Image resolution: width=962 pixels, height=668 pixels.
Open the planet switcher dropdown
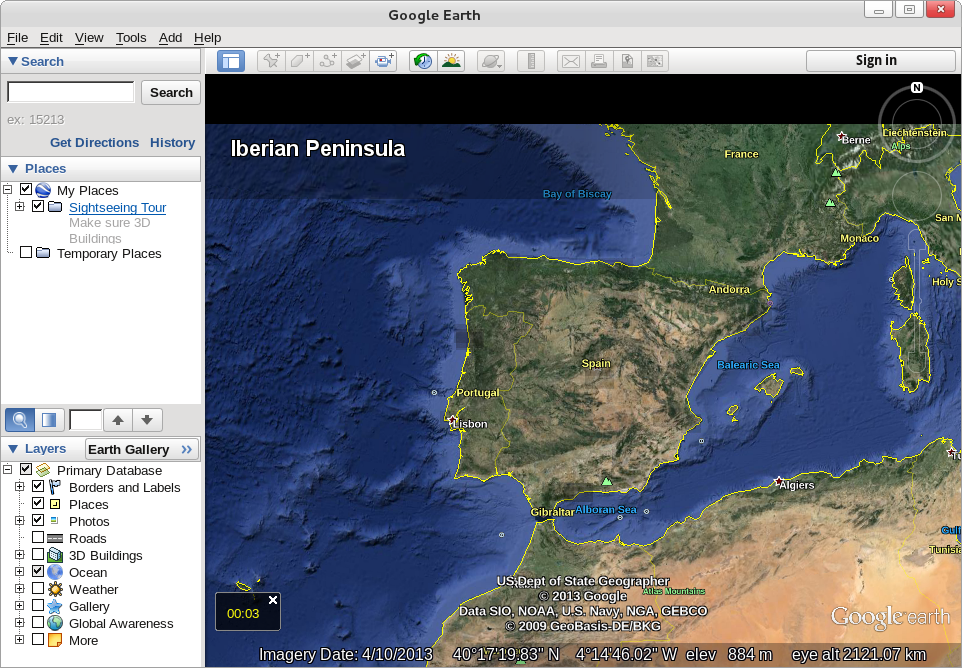point(491,61)
